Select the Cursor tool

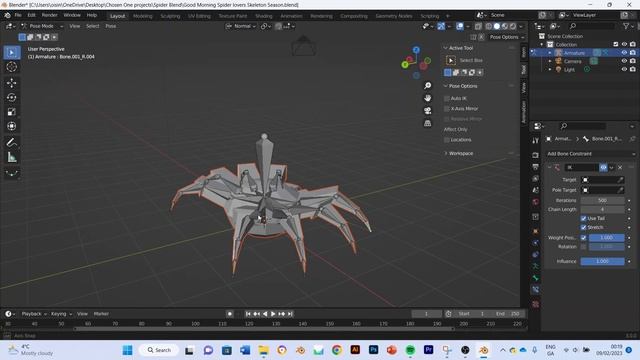click(12, 67)
